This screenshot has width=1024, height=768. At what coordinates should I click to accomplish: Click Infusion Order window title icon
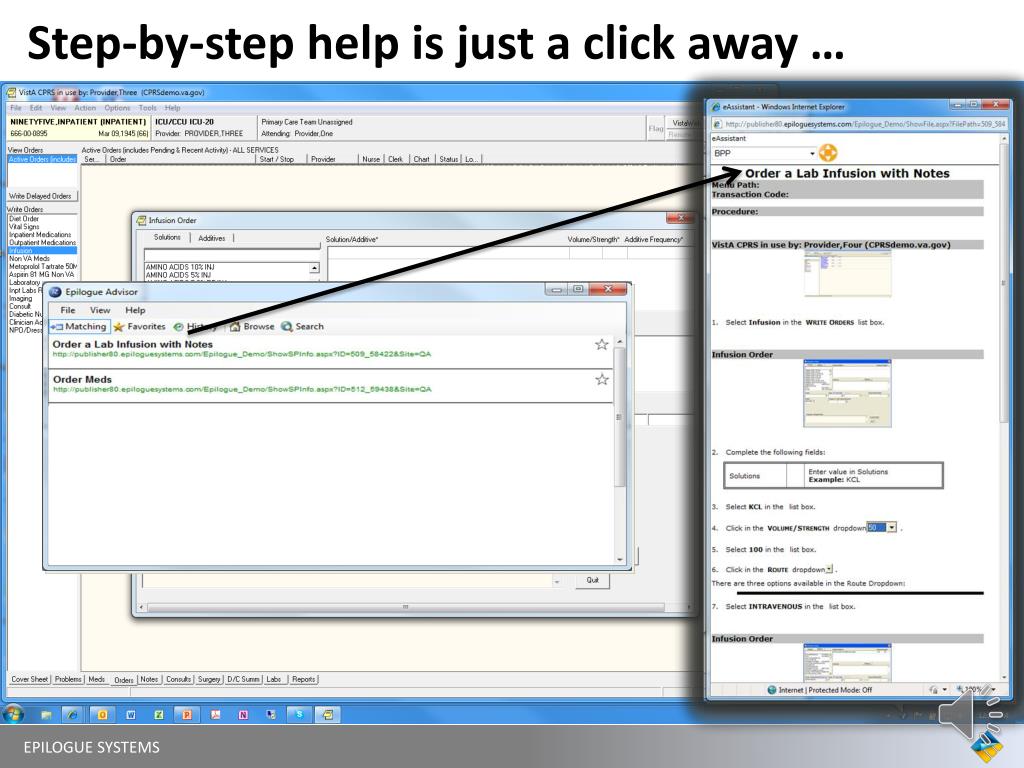click(141, 220)
